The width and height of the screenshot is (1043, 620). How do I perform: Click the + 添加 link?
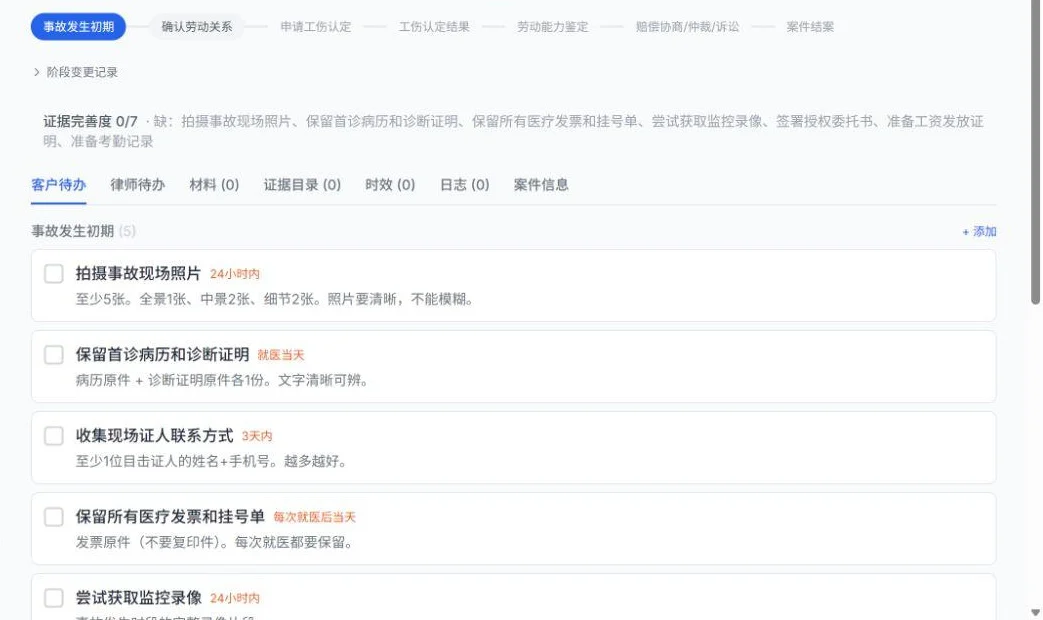979,232
